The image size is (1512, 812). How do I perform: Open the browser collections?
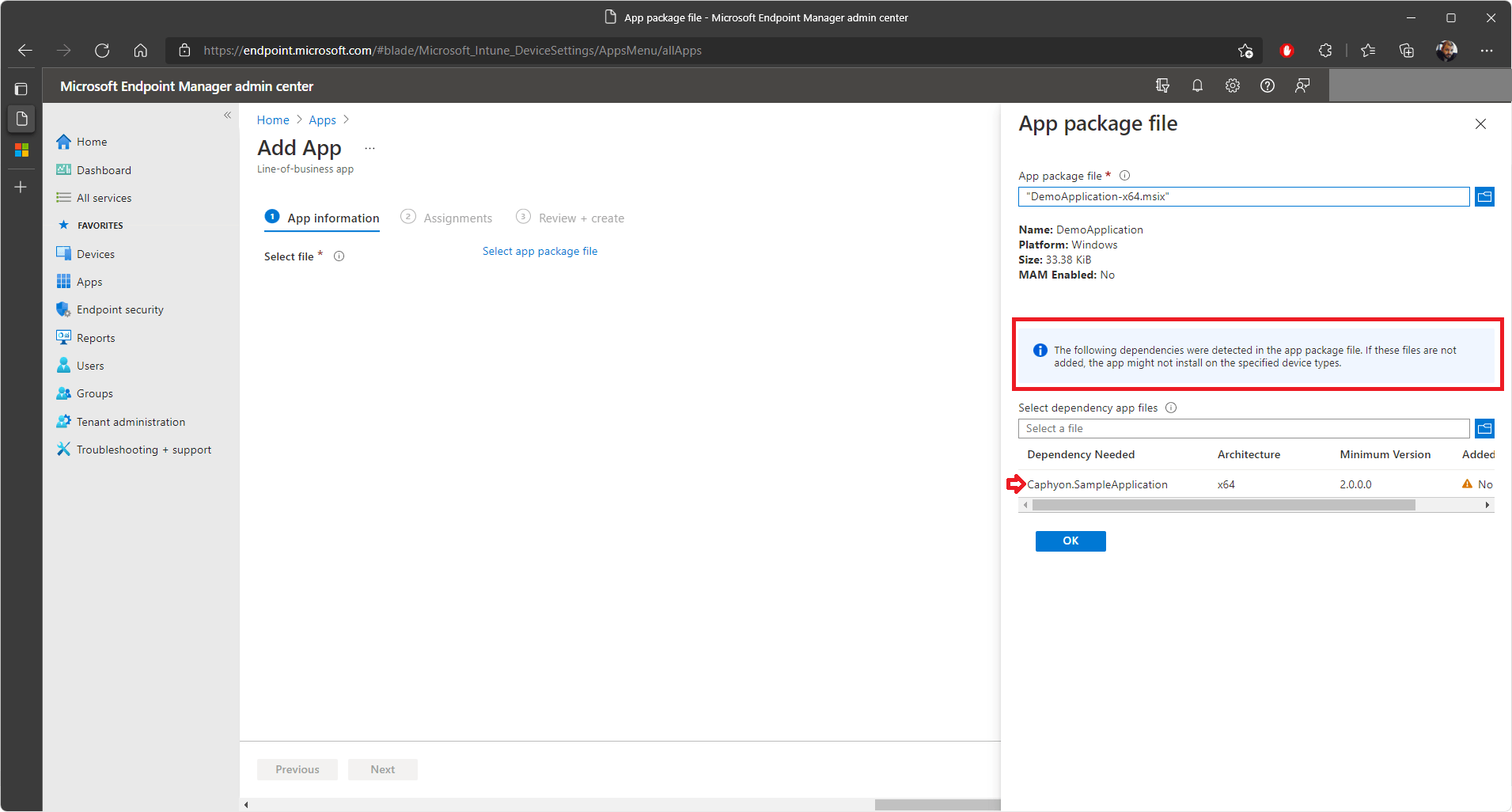(x=1407, y=51)
